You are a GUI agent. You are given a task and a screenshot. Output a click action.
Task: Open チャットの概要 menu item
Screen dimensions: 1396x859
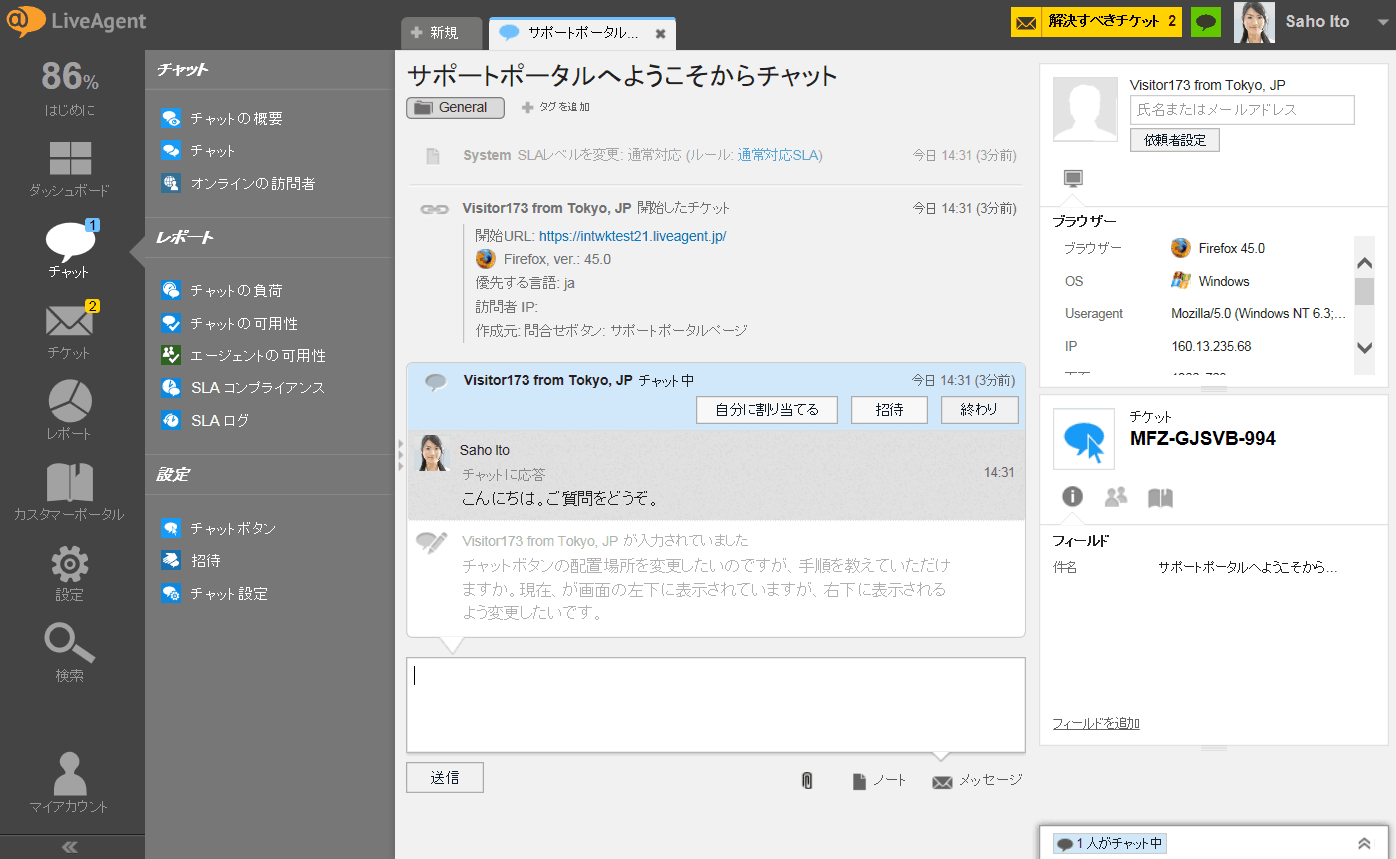coord(222,118)
